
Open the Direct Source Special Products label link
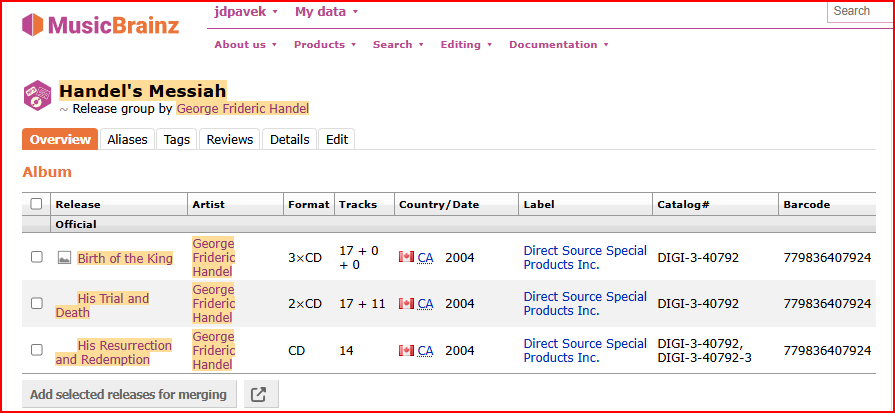pyautogui.click(x=585, y=257)
